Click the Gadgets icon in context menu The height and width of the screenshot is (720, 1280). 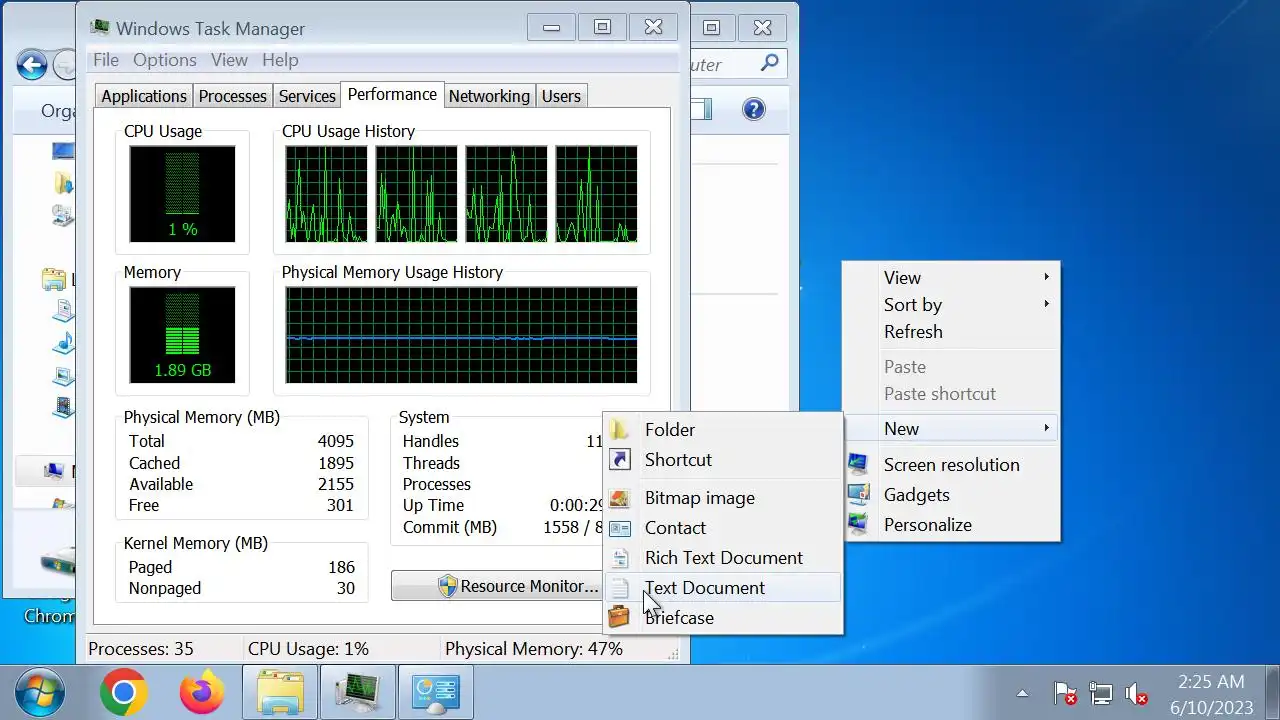(x=858, y=494)
